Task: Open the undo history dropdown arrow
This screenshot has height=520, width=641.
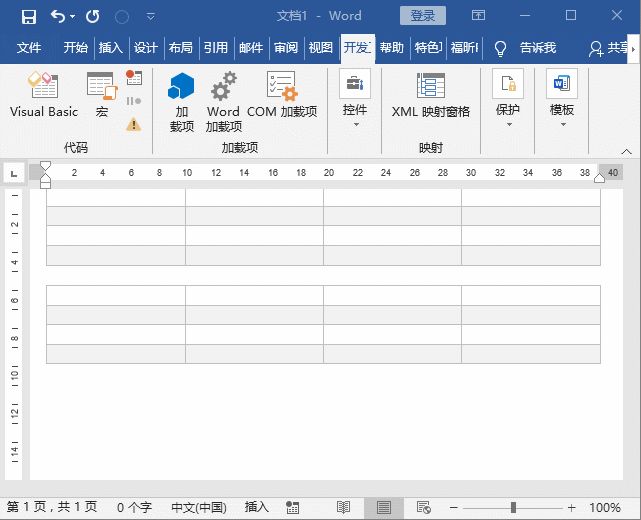Action: 73,17
